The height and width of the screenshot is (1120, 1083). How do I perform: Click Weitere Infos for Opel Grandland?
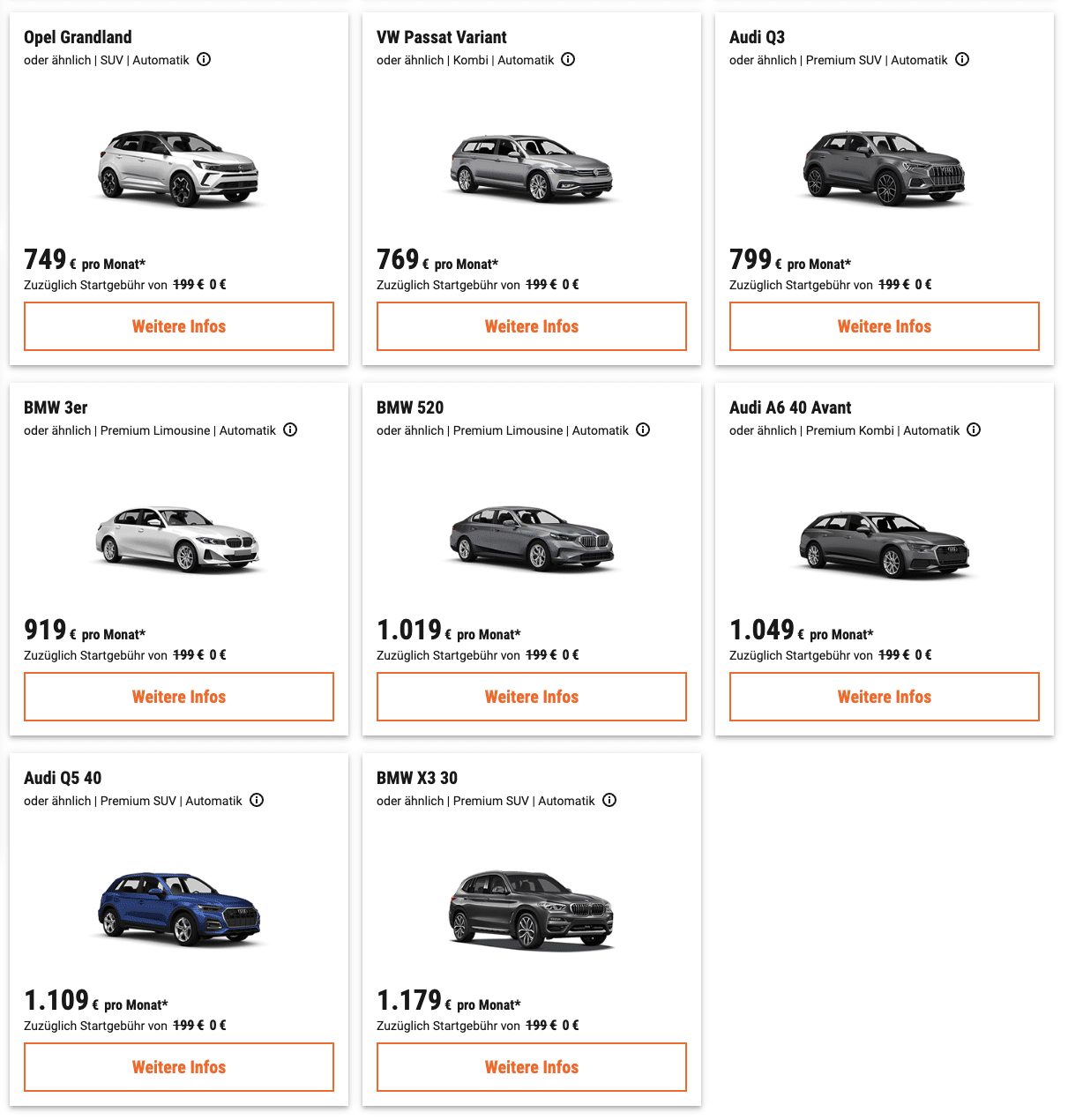tap(179, 326)
